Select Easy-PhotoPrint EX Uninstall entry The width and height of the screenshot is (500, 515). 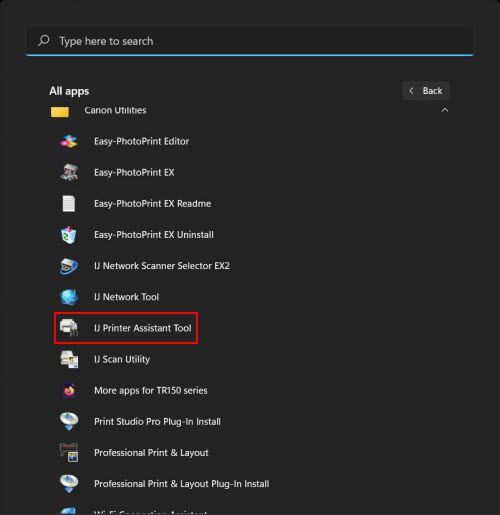pos(154,235)
